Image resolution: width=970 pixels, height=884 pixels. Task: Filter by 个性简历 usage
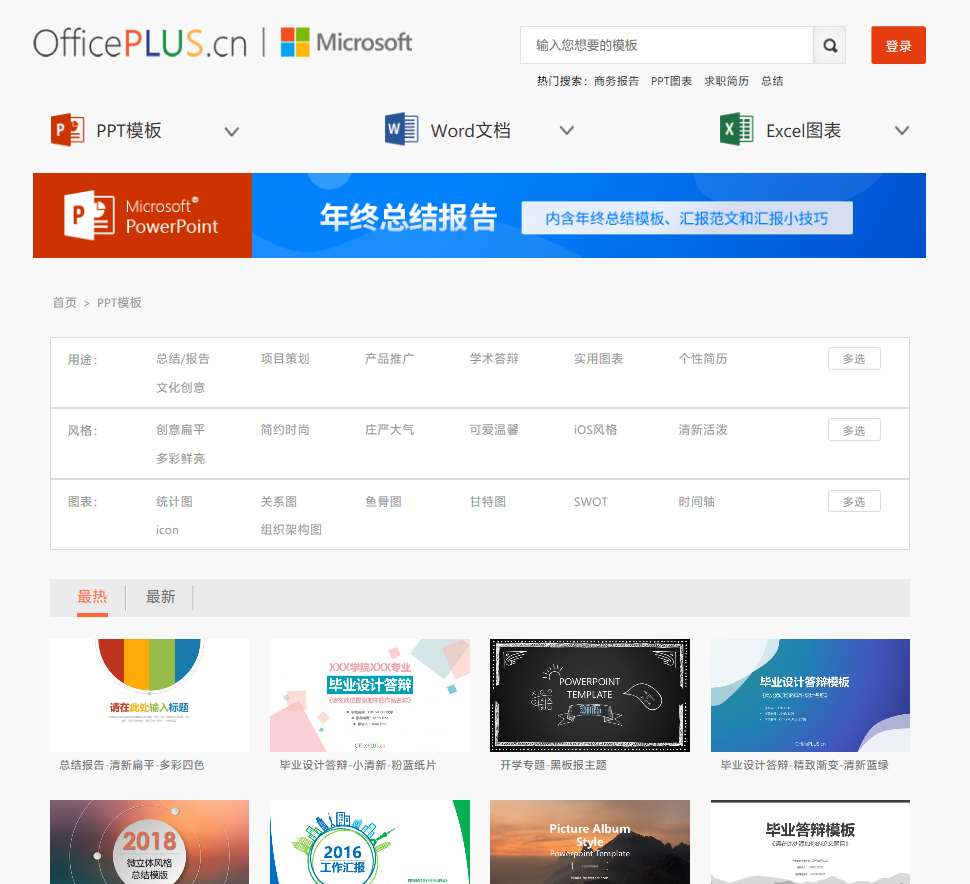tap(703, 359)
